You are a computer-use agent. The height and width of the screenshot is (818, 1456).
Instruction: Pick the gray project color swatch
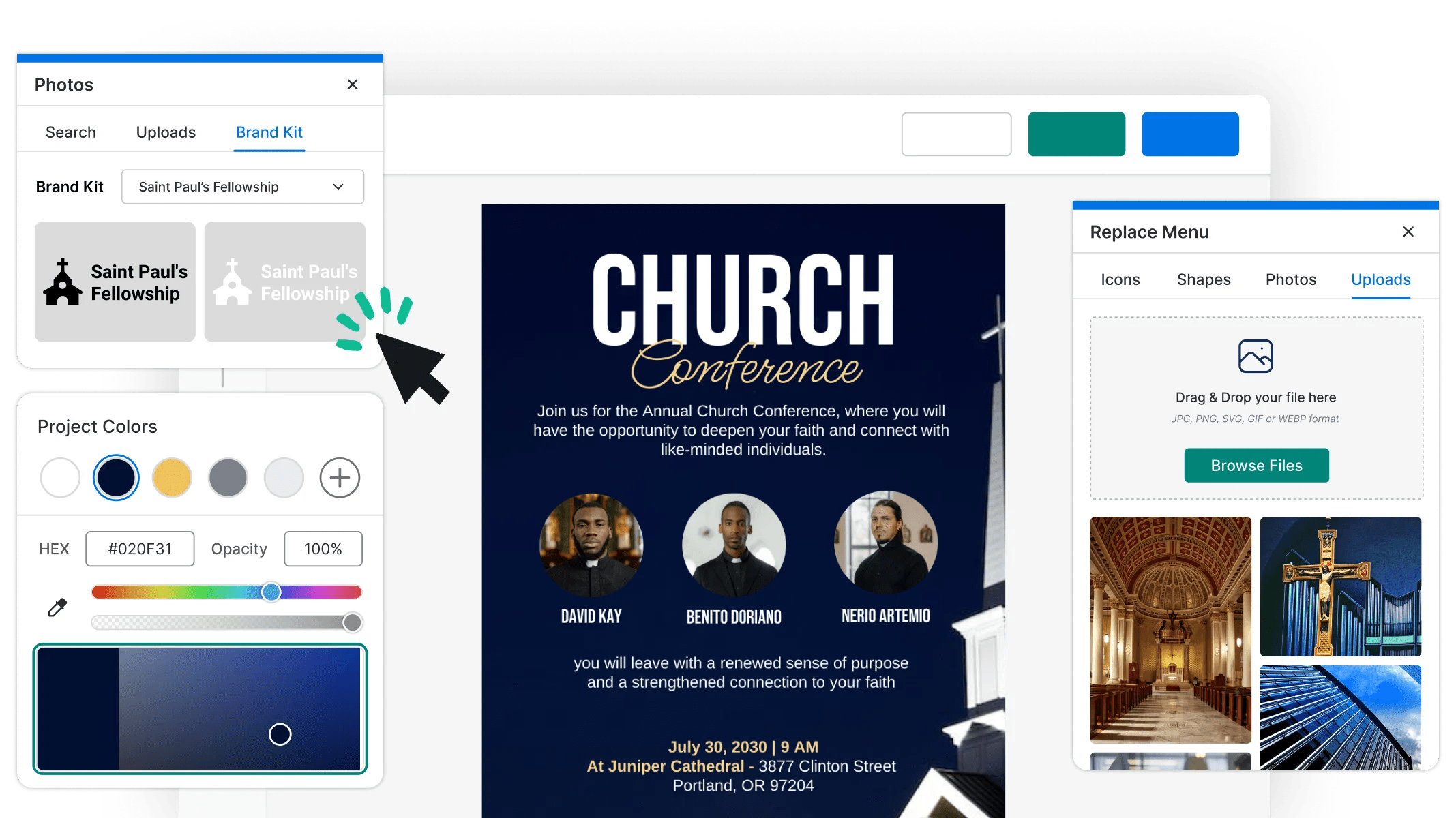click(228, 478)
